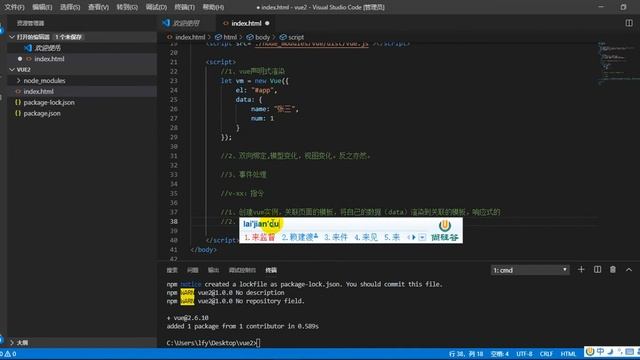Open the IME candidate list dropdown arrow
The height and width of the screenshot is (360, 640).
click(x=422, y=237)
